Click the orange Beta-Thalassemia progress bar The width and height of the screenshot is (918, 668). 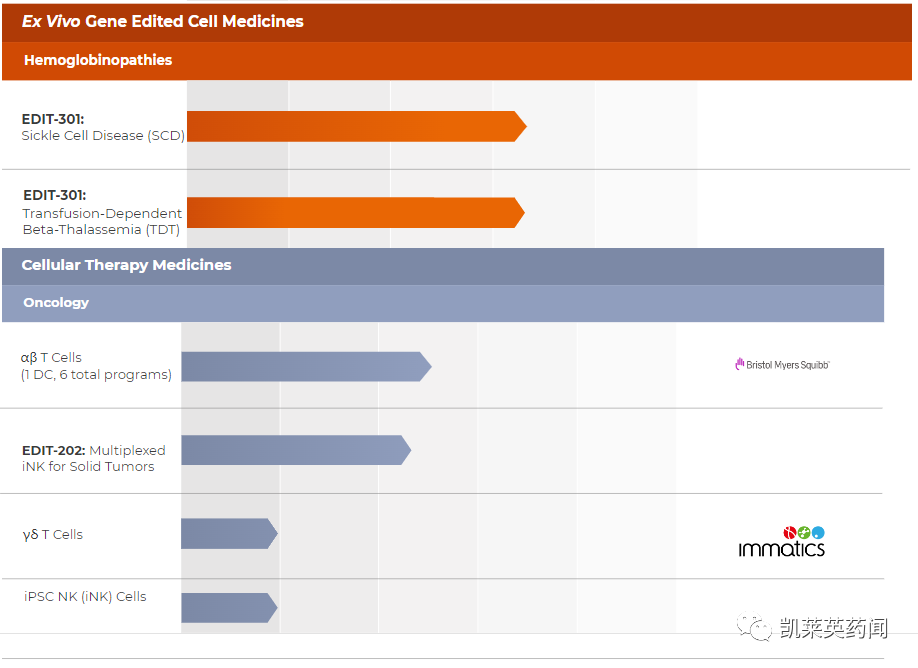coord(354,212)
